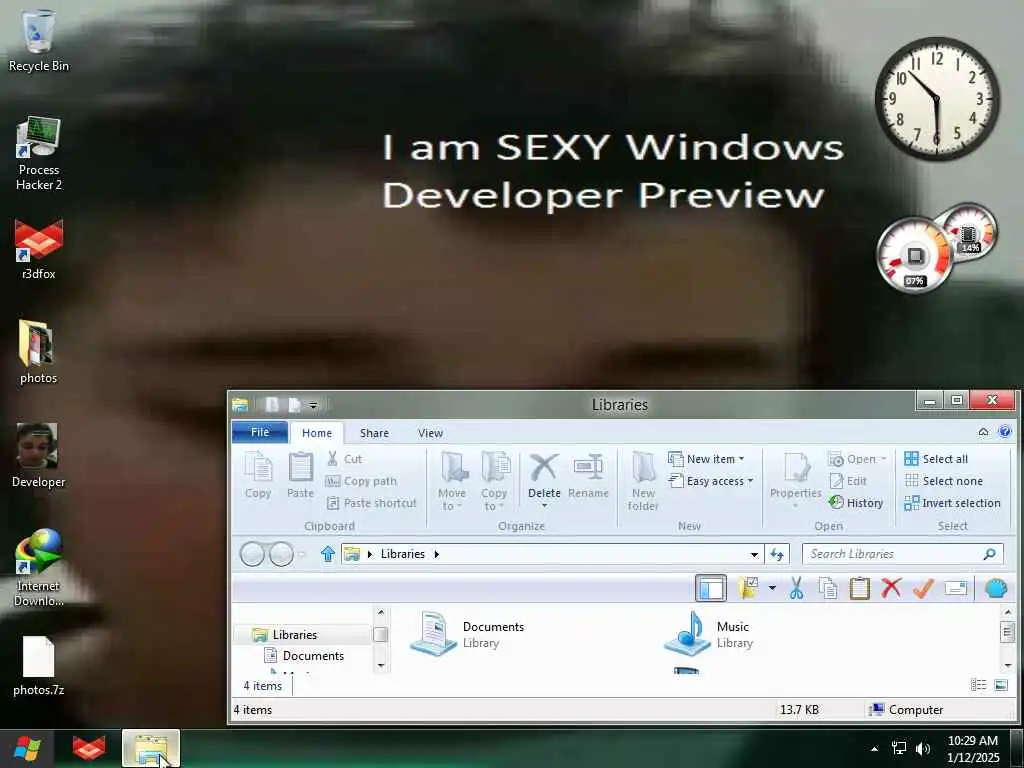Select the photos folder on desktop
This screenshot has width=1024, height=768.
point(38,353)
